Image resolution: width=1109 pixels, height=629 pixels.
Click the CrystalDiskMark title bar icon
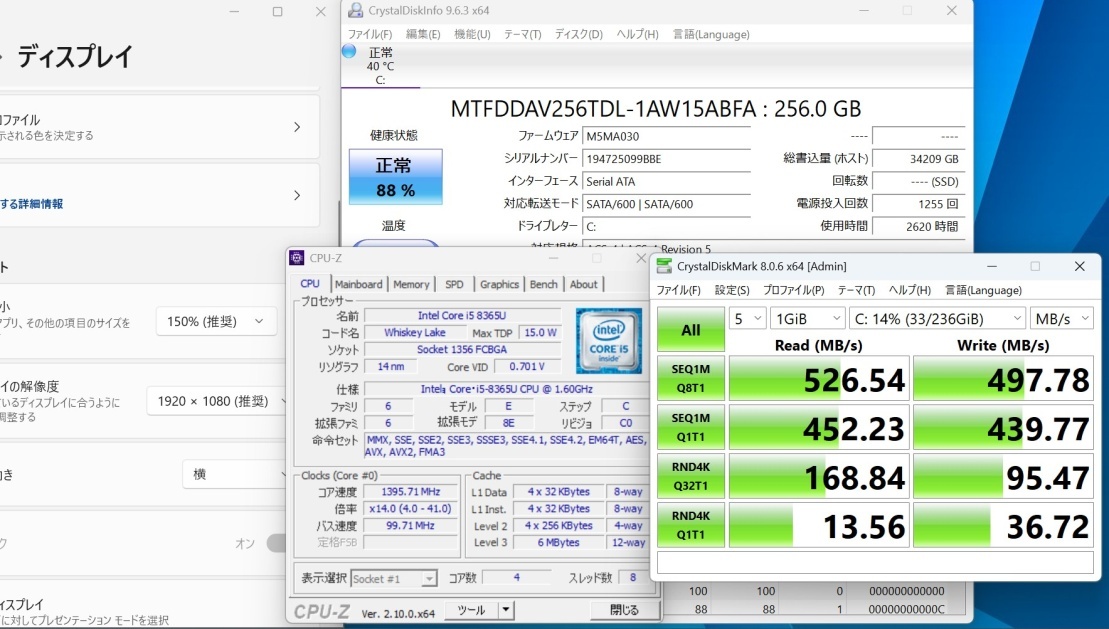[x=664, y=266]
